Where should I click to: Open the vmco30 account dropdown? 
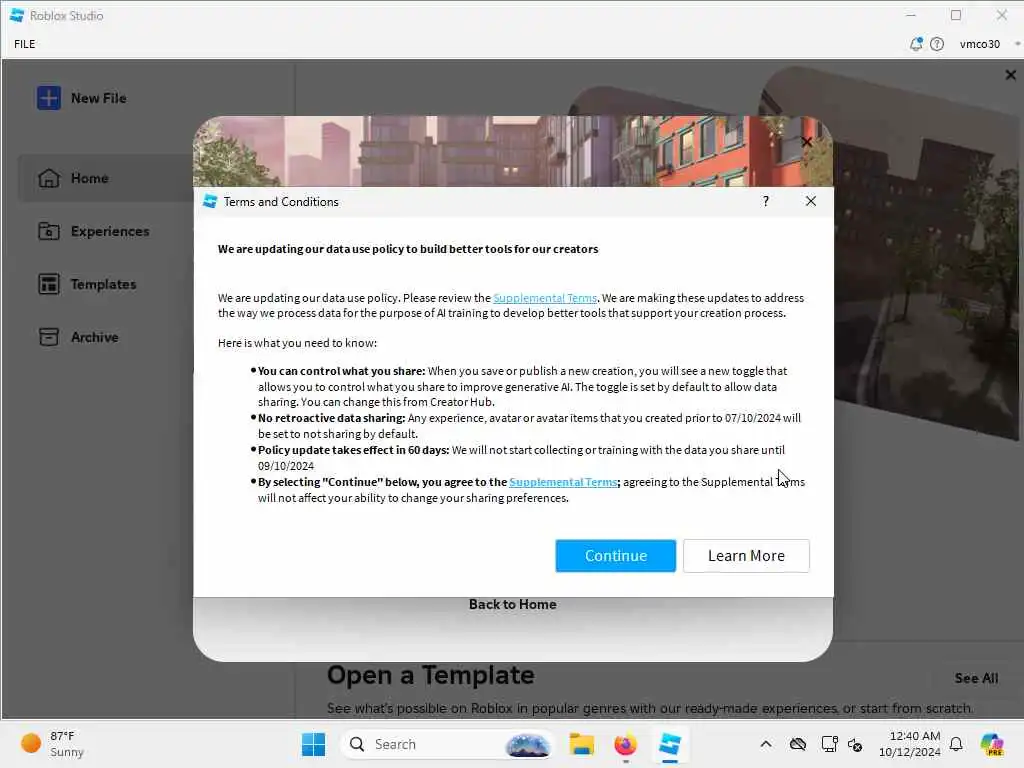(x=989, y=44)
